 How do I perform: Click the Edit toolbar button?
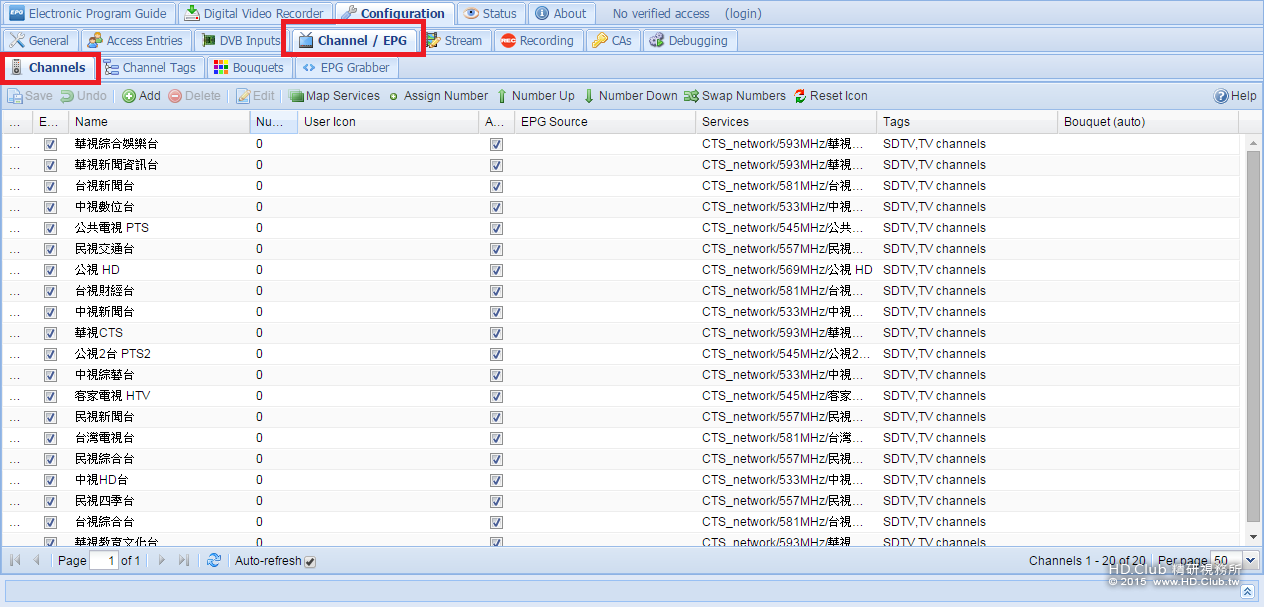point(255,96)
